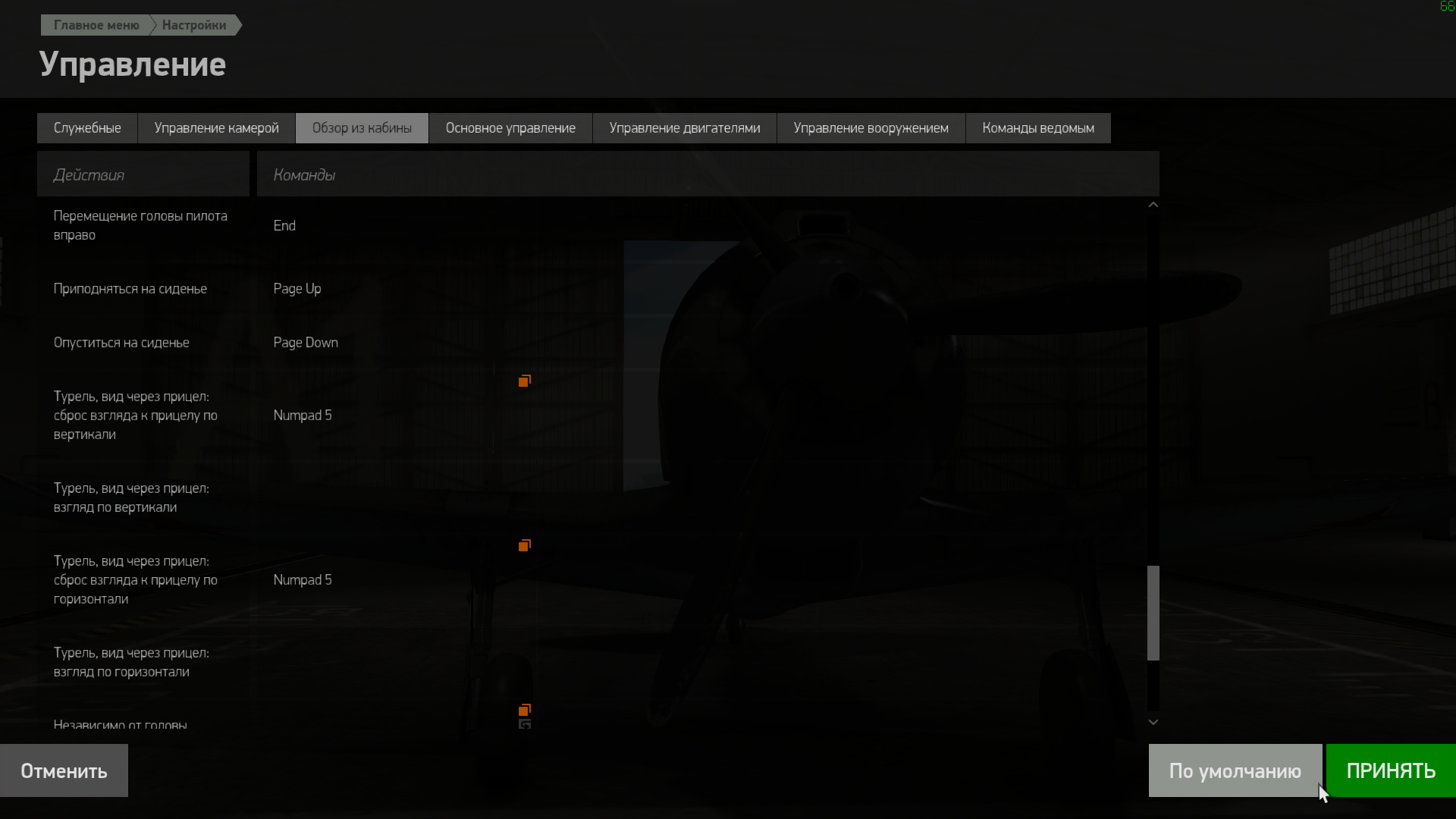Open the Основное управление tab
This screenshot has height=819, width=1456.
tap(510, 128)
